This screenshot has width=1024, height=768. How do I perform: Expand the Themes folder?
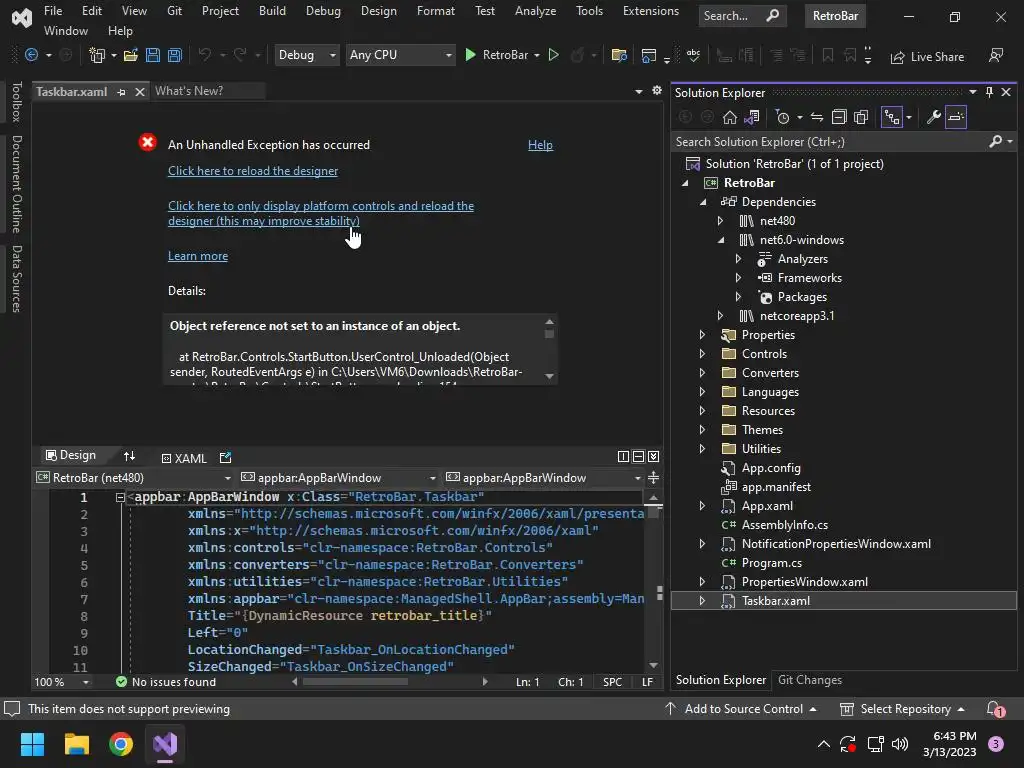pyautogui.click(x=702, y=430)
